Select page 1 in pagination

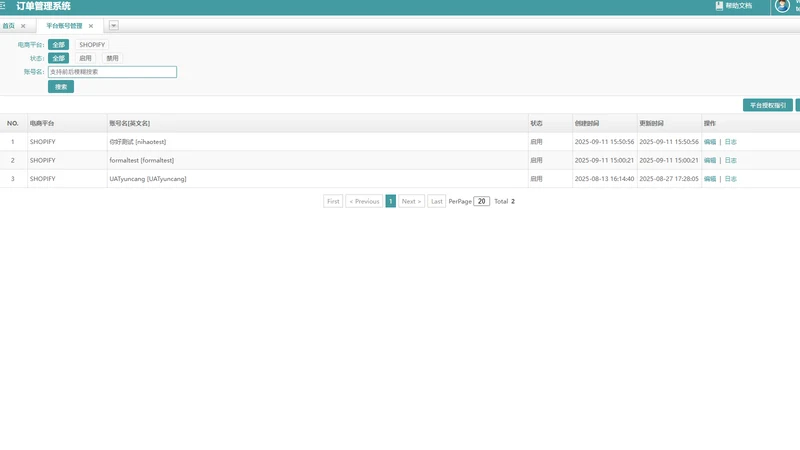pos(390,202)
